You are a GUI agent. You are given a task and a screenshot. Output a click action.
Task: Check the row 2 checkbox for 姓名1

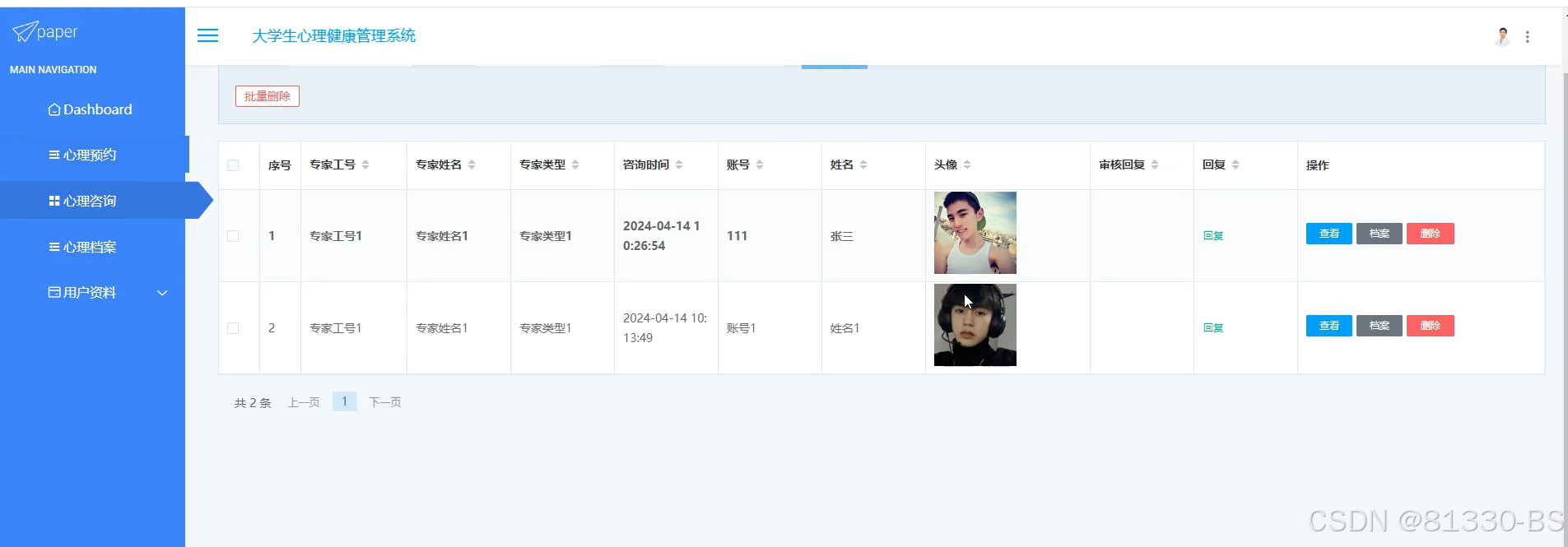point(233,328)
